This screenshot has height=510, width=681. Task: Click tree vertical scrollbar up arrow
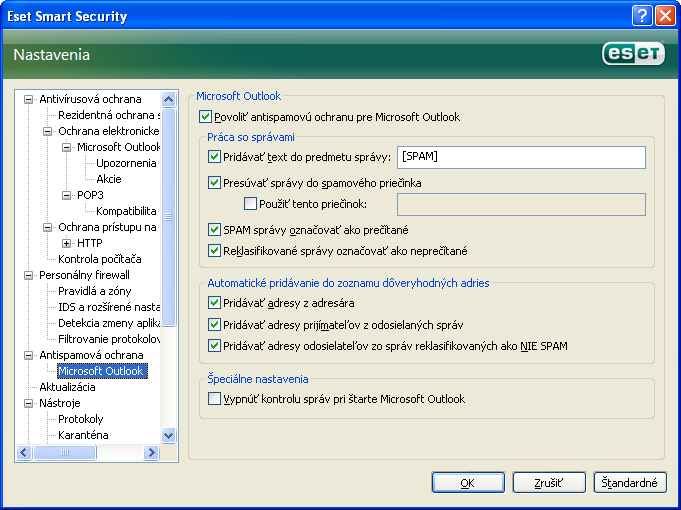pyautogui.click(x=169, y=99)
